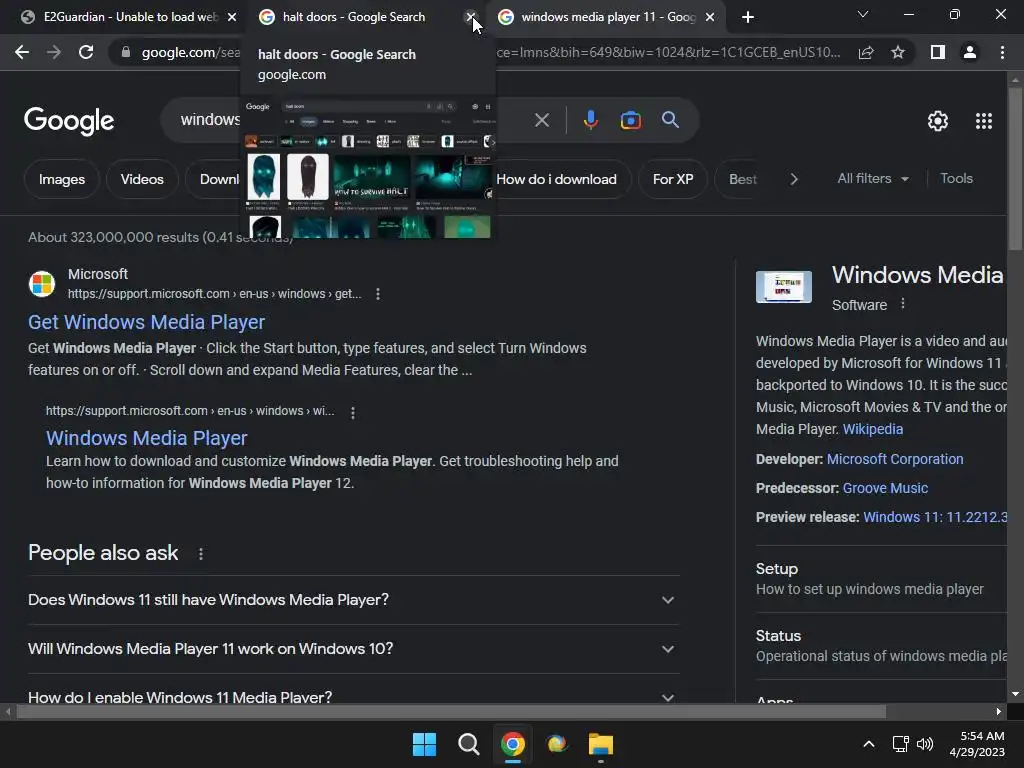The height and width of the screenshot is (768, 1024).
Task: Open options for the second support.microsoft.com result
Action: click(x=353, y=413)
